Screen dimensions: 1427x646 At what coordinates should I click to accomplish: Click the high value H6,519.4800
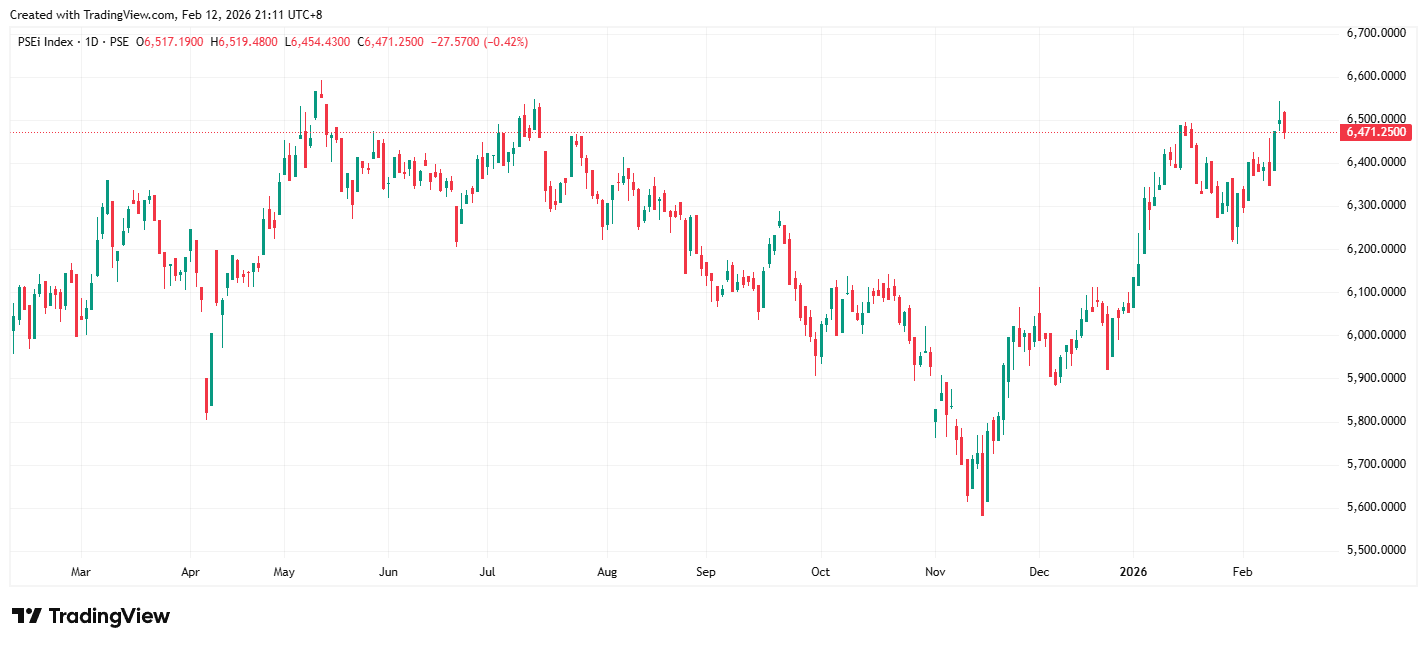click(x=248, y=42)
